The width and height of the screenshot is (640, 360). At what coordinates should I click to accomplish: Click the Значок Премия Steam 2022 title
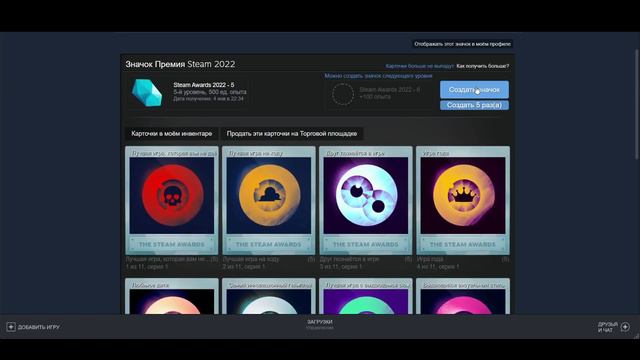tap(180, 64)
